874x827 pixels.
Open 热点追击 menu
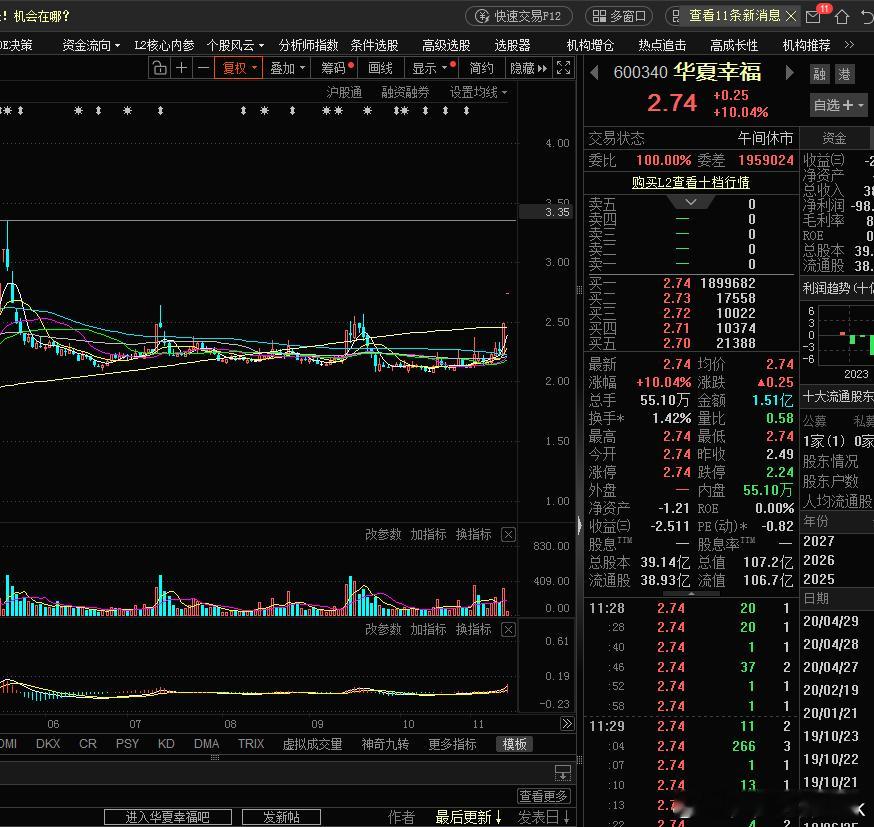click(x=662, y=45)
